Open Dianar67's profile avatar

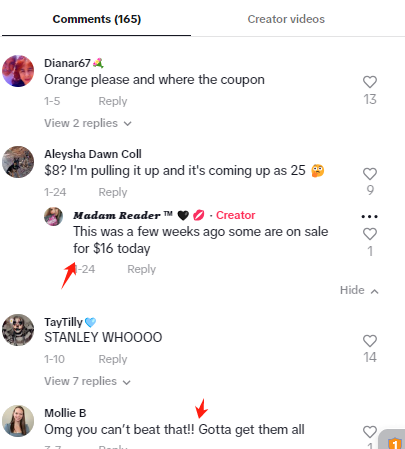[x=18, y=71]
